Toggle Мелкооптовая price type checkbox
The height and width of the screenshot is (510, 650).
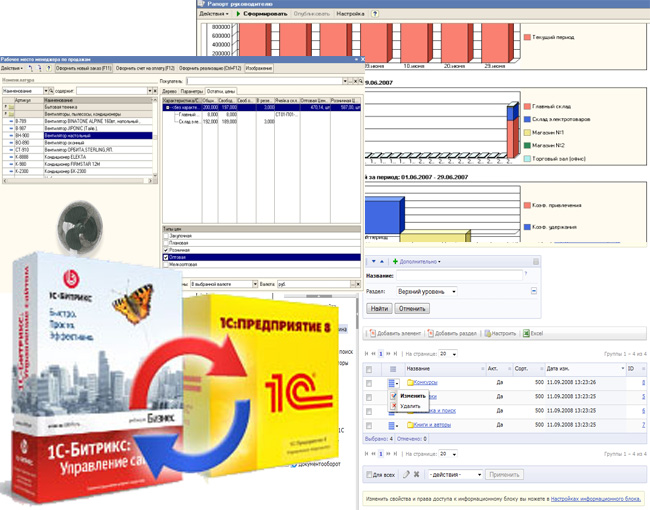click(166, 264)
